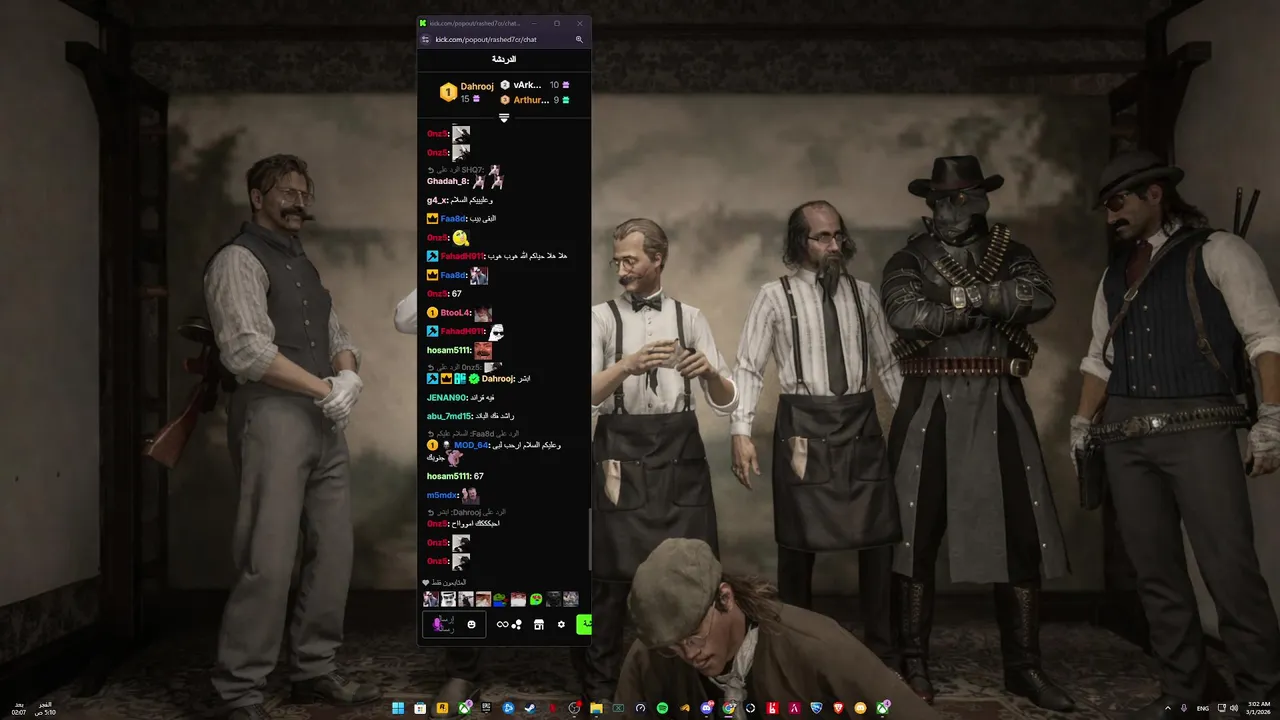Click username m5mdx in the chat
The width and height of the screenshot is (1280, 720).
(442, 495)
